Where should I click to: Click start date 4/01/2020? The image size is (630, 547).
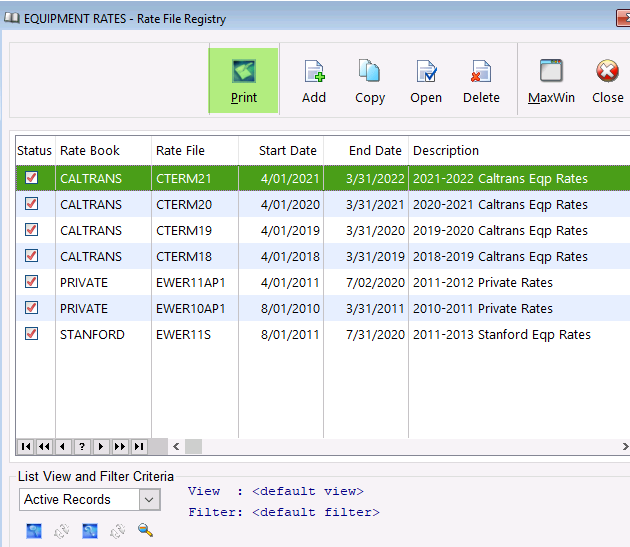[x=290, y=205]
